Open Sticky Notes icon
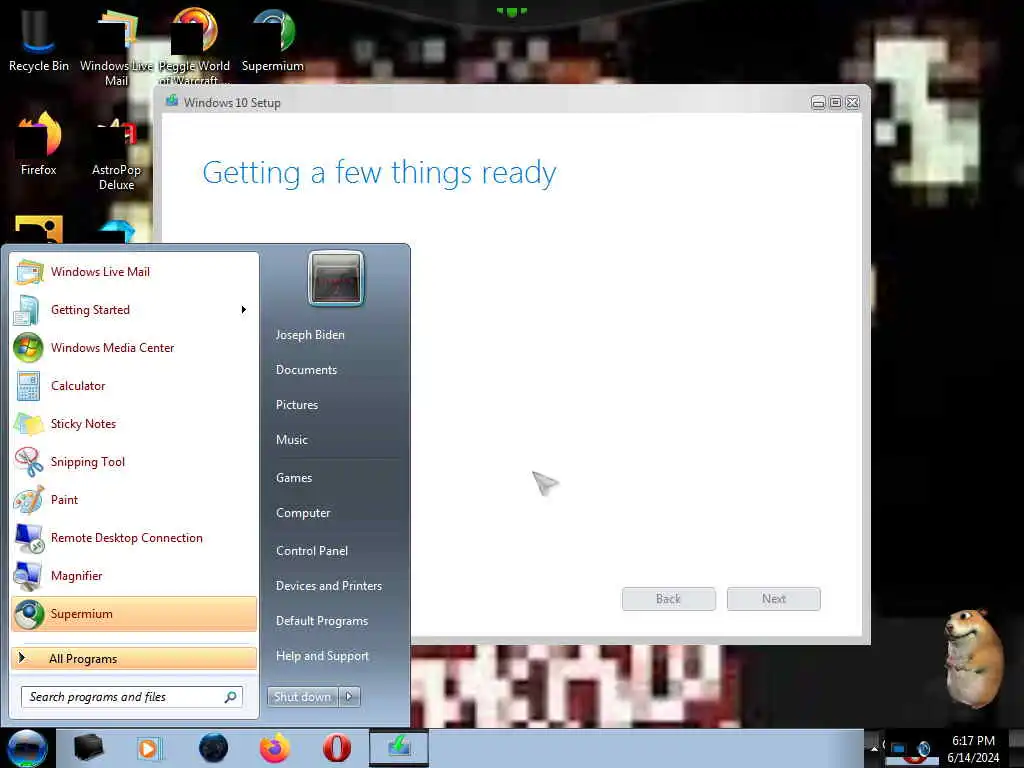Screen dimensions: 1024x768 click(x=28, y=424)
